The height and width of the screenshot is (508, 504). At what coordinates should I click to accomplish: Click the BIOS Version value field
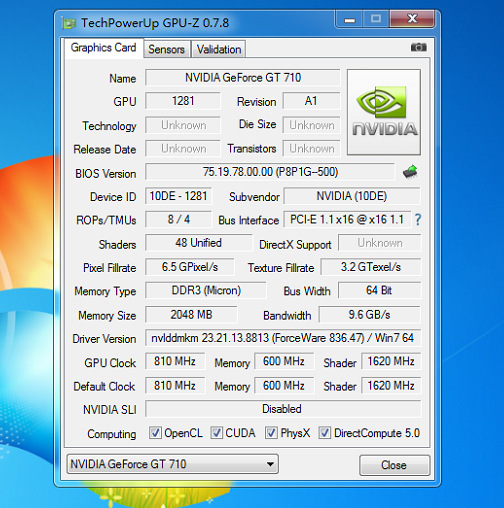[x=270, y=172]
